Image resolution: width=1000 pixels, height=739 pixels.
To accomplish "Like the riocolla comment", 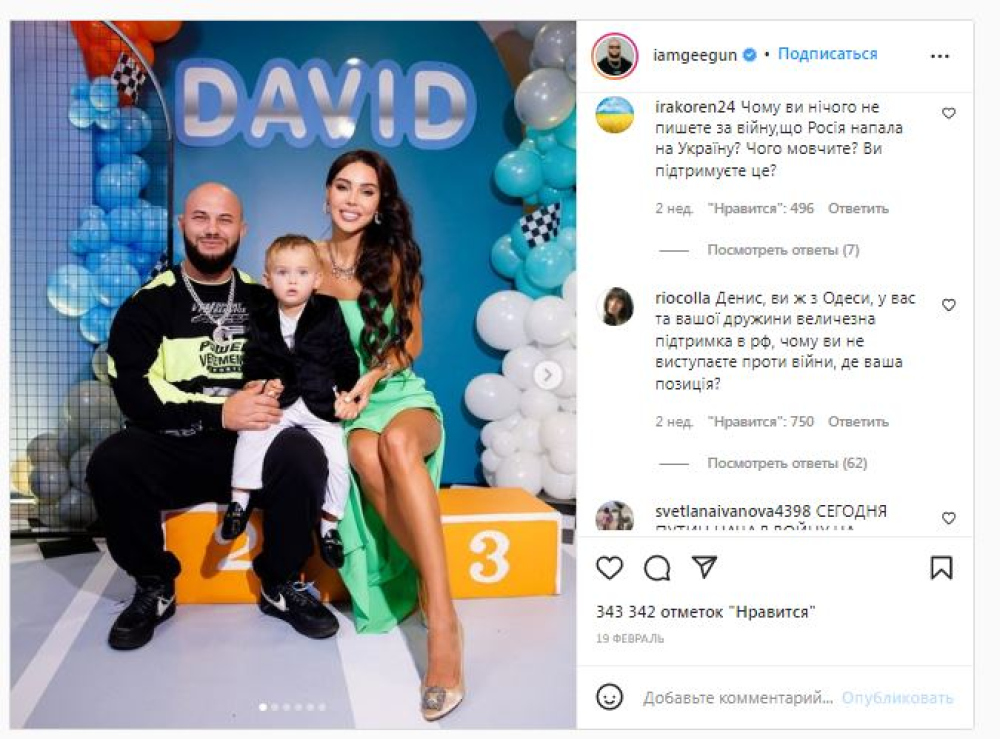I will point(949,305).
